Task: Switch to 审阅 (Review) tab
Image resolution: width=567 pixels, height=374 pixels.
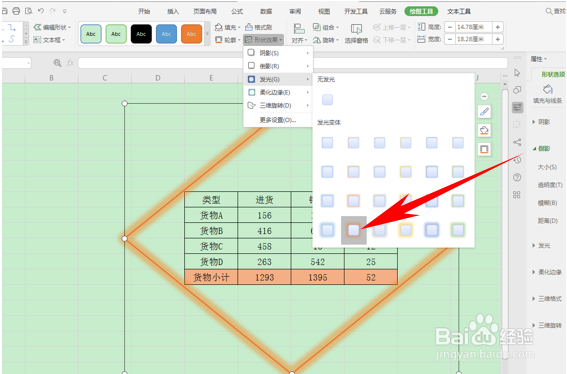Action: (295, 11)
